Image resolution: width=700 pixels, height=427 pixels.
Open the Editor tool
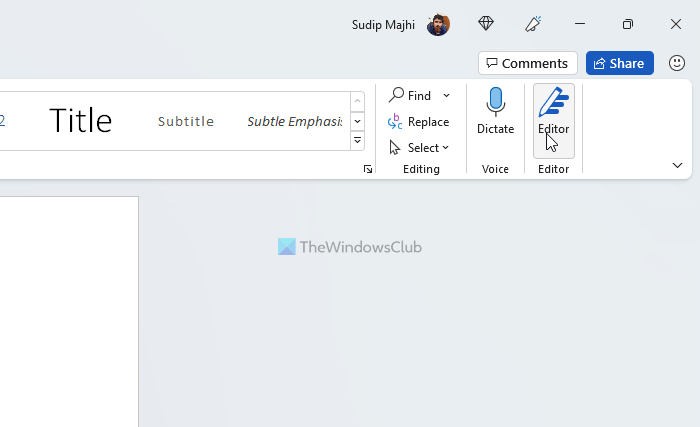click(x=553, y=111)
